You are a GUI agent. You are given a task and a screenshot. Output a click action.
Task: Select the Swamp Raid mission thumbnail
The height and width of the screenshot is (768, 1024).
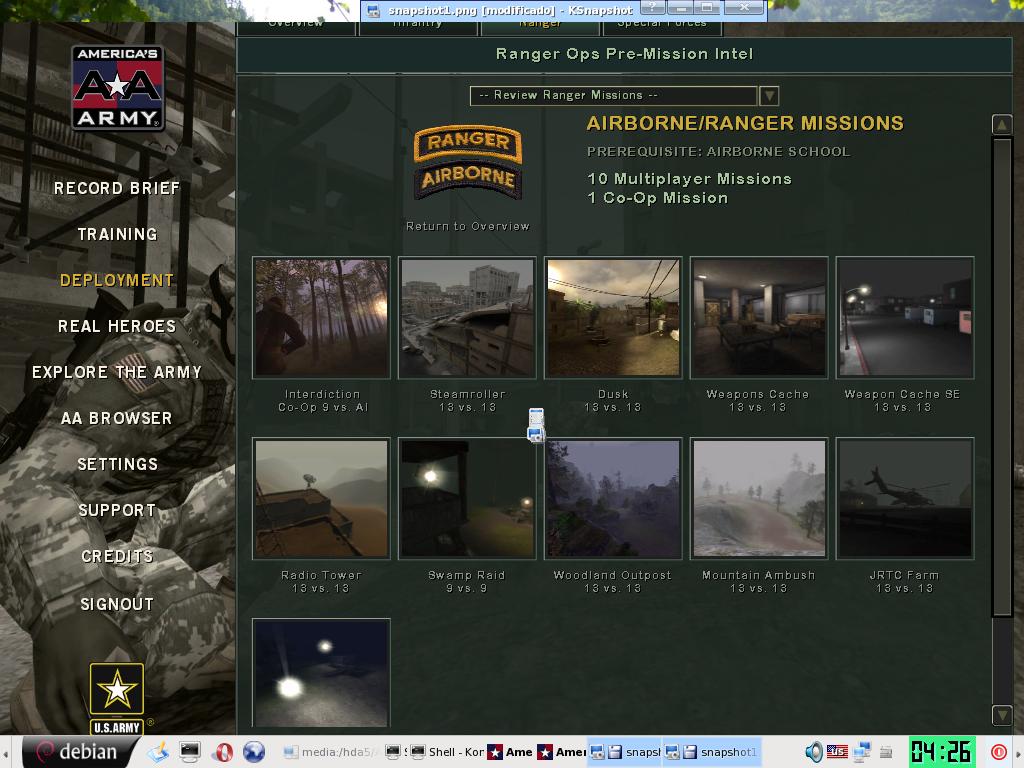coord(467,498)
